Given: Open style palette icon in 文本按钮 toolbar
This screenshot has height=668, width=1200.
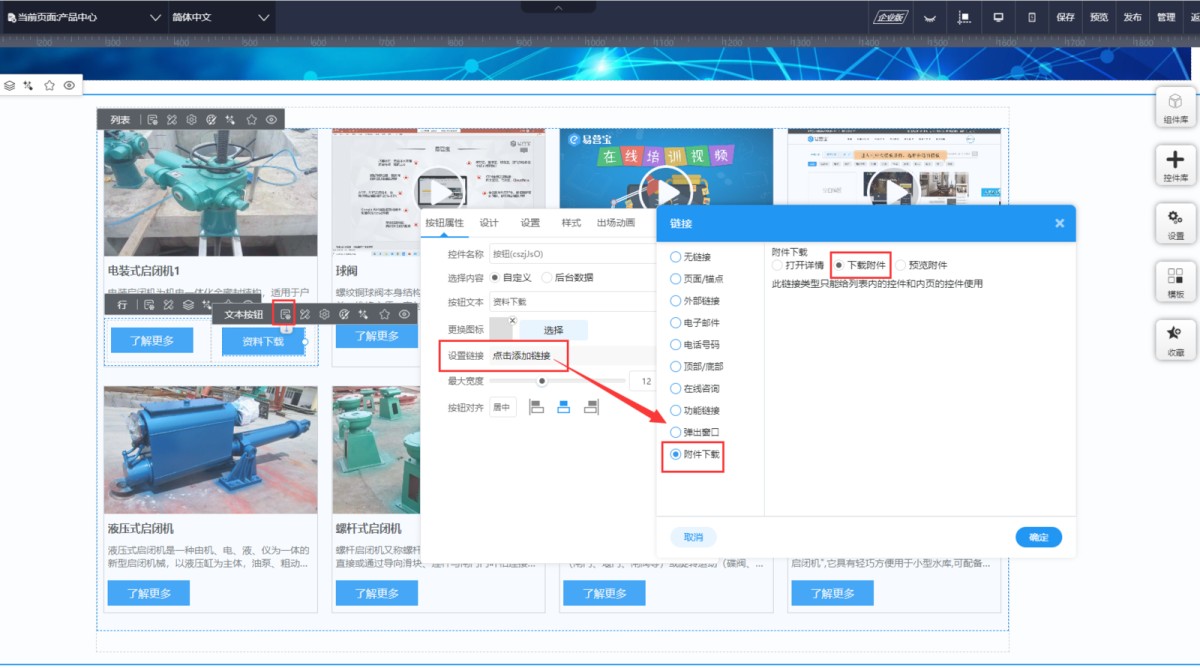Looking at the screenshot, I should click(x=345, y=314).
